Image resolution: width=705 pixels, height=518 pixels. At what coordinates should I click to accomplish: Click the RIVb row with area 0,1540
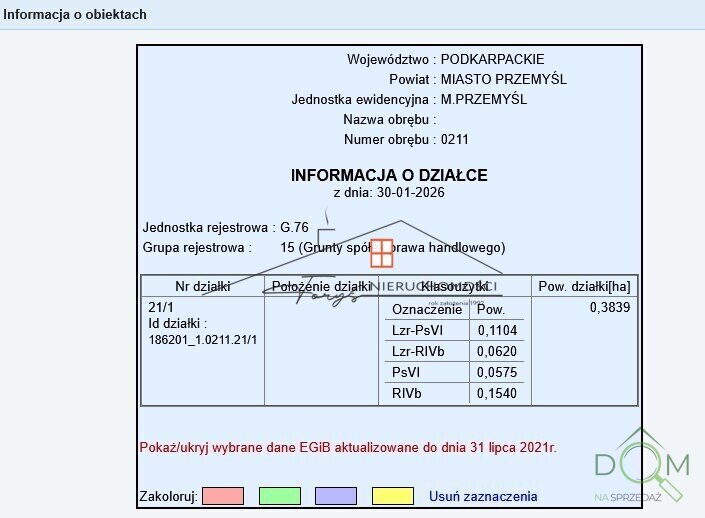(454, 393)
